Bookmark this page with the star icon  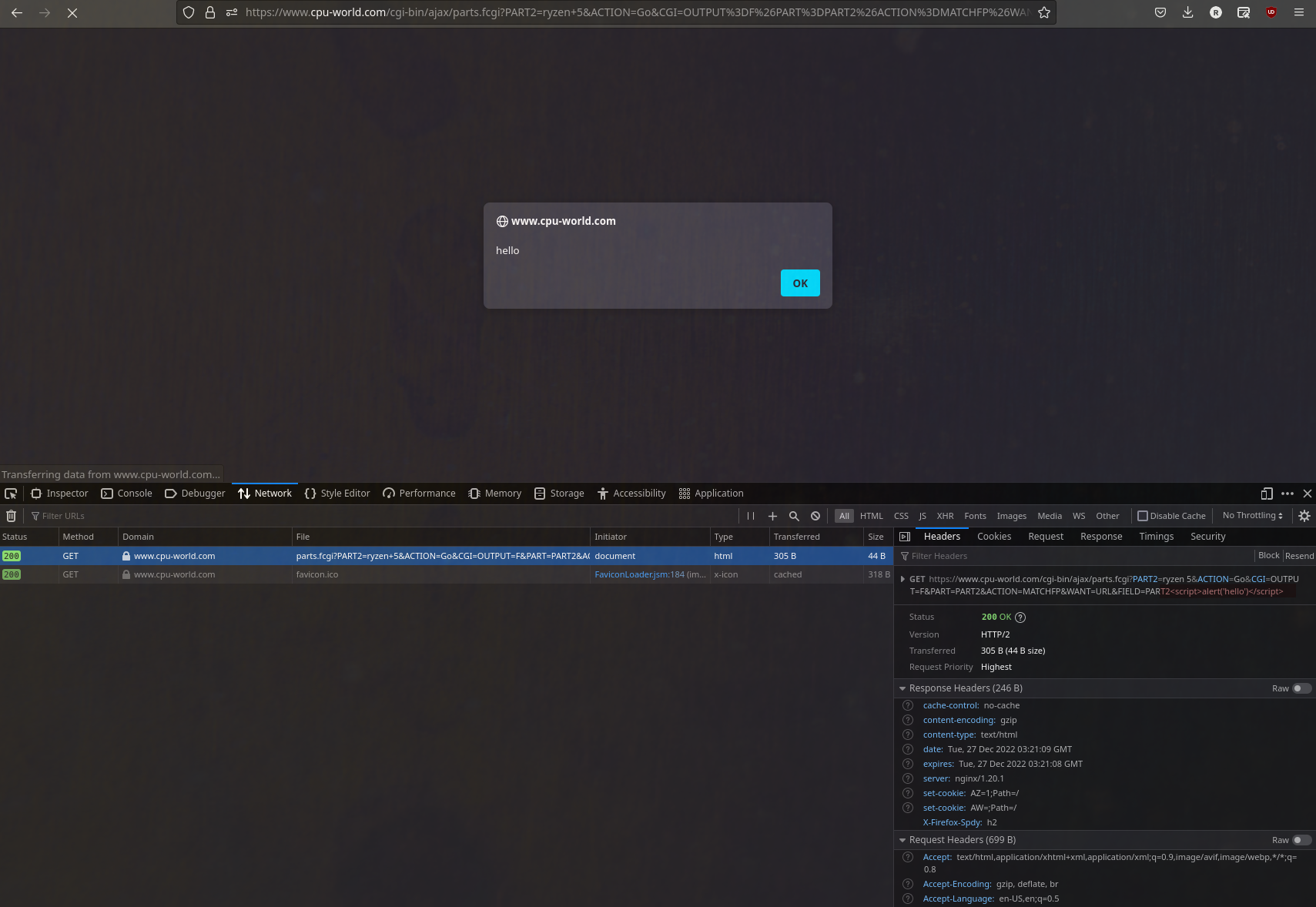1043,12
